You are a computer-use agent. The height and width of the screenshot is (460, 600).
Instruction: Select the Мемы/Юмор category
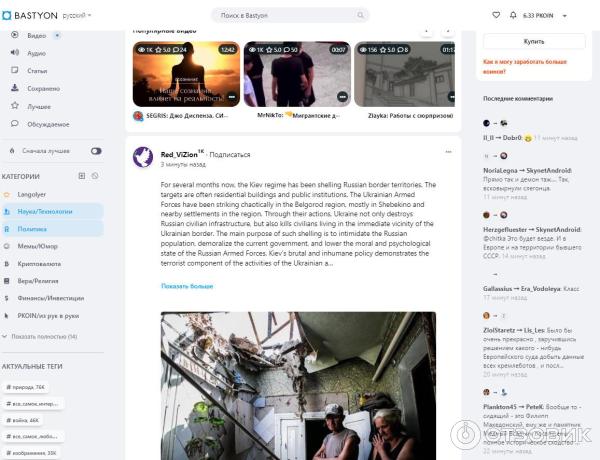[x=38, y=246]
